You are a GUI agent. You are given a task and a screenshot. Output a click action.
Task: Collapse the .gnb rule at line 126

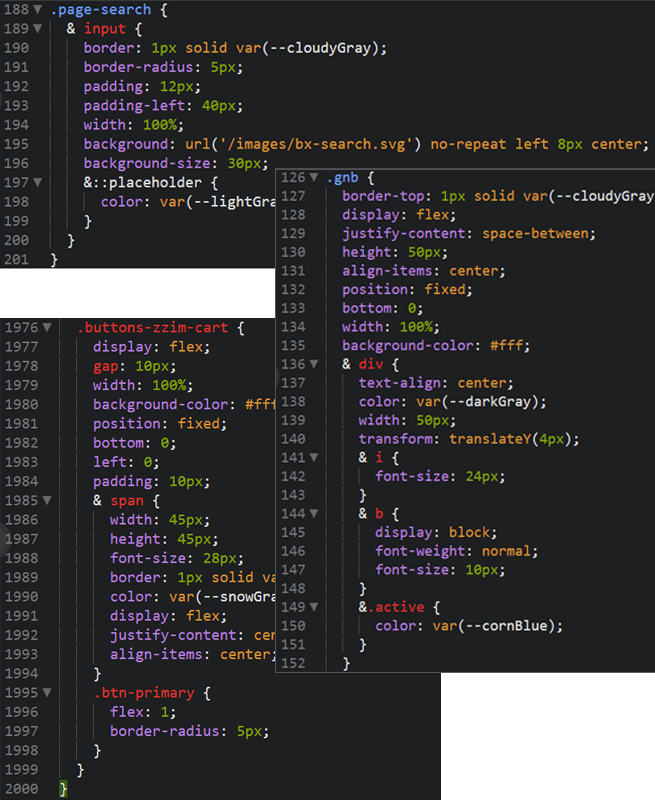coord(314,178)
